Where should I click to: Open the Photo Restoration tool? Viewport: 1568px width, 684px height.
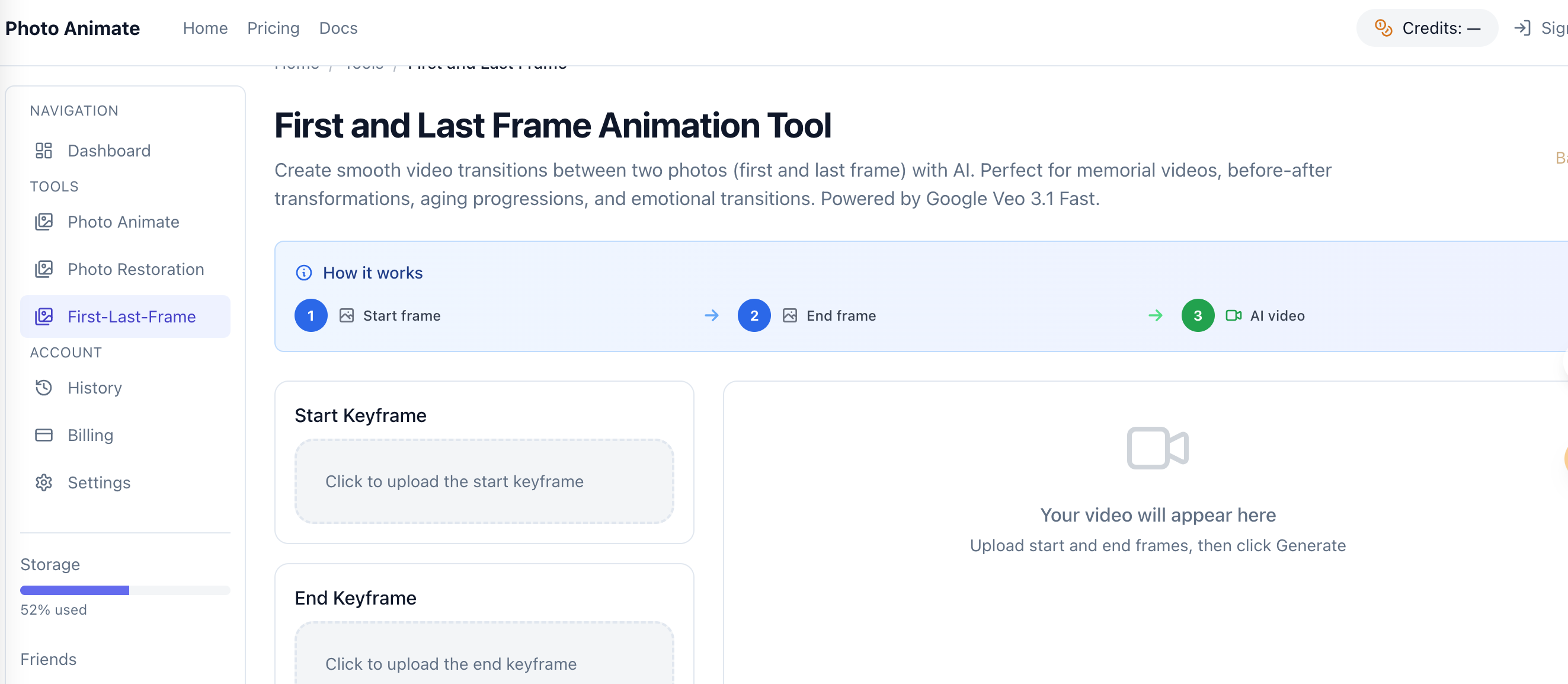[x=126, y=269]
